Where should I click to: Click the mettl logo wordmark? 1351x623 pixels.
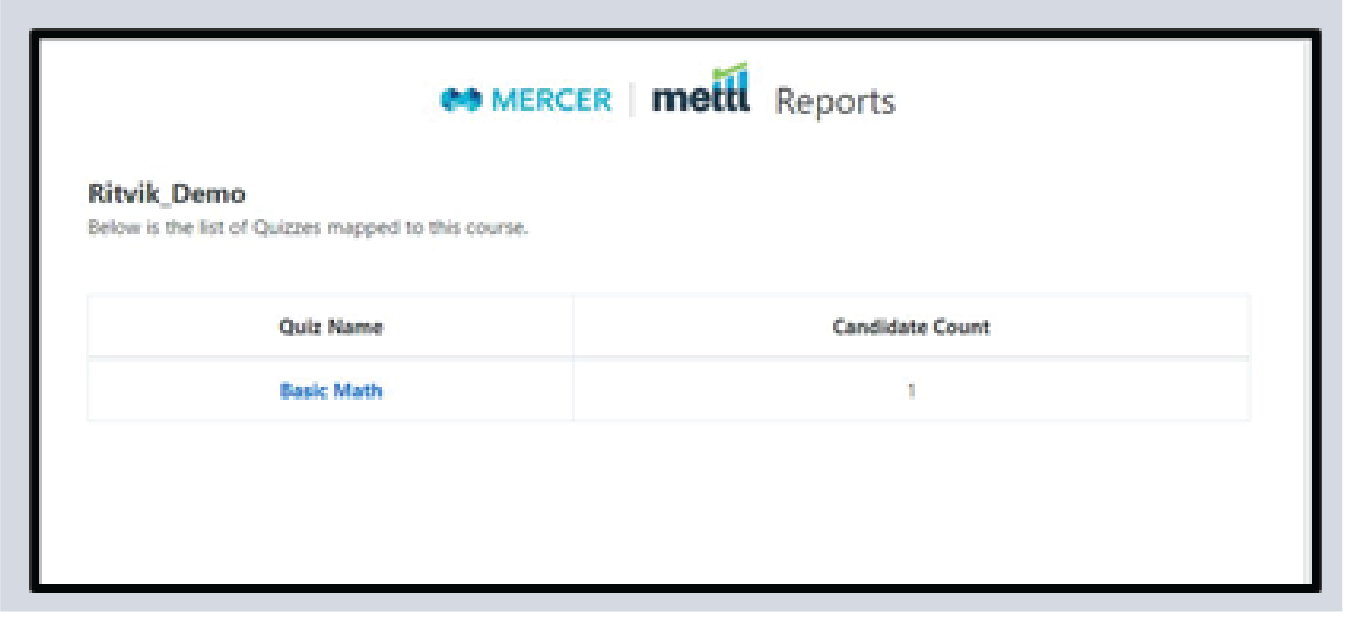tap(699, 98)
